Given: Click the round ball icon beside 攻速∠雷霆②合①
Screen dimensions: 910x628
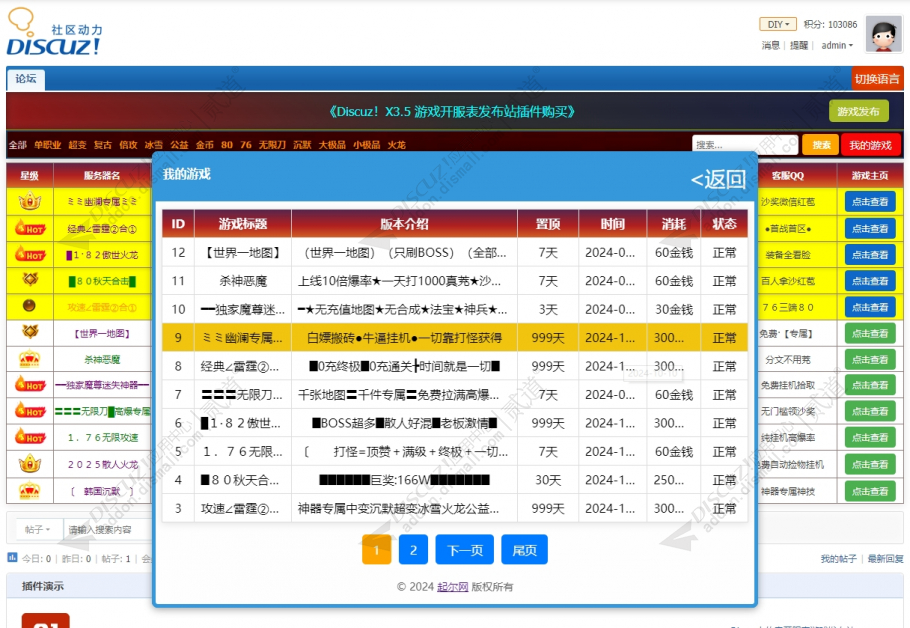Looking at the screenshot, I should [29, 306].
